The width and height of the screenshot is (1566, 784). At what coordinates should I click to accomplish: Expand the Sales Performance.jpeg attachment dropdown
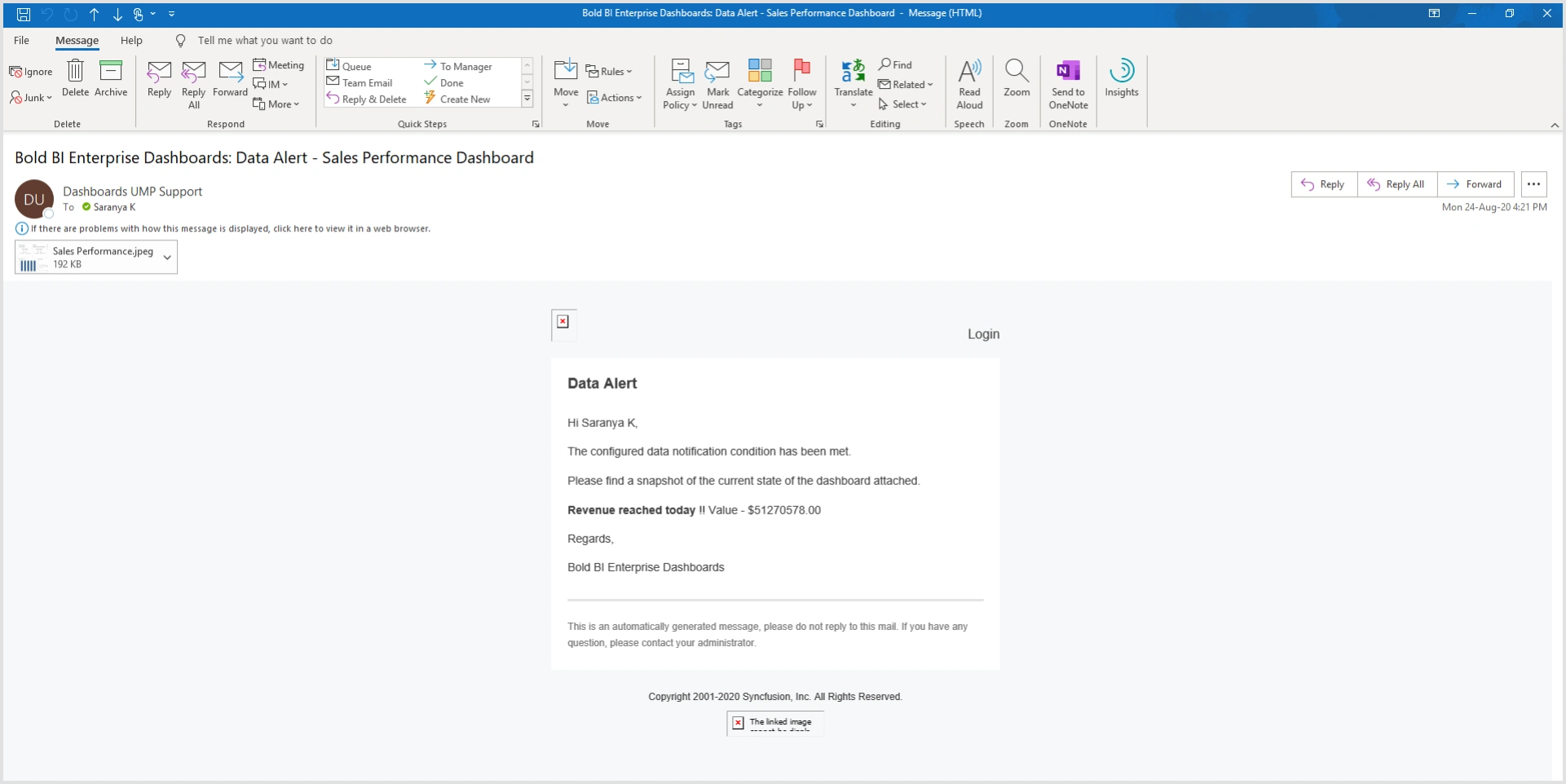(166, 257)
